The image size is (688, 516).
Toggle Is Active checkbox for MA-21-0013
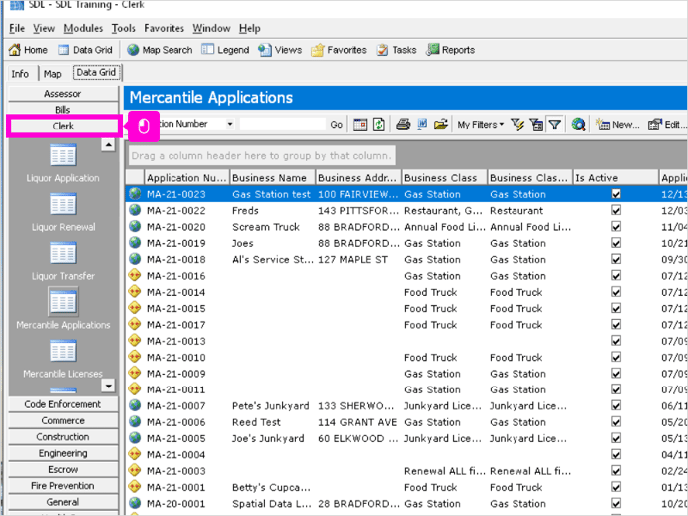pyautogui.click(x=616, y=341)
